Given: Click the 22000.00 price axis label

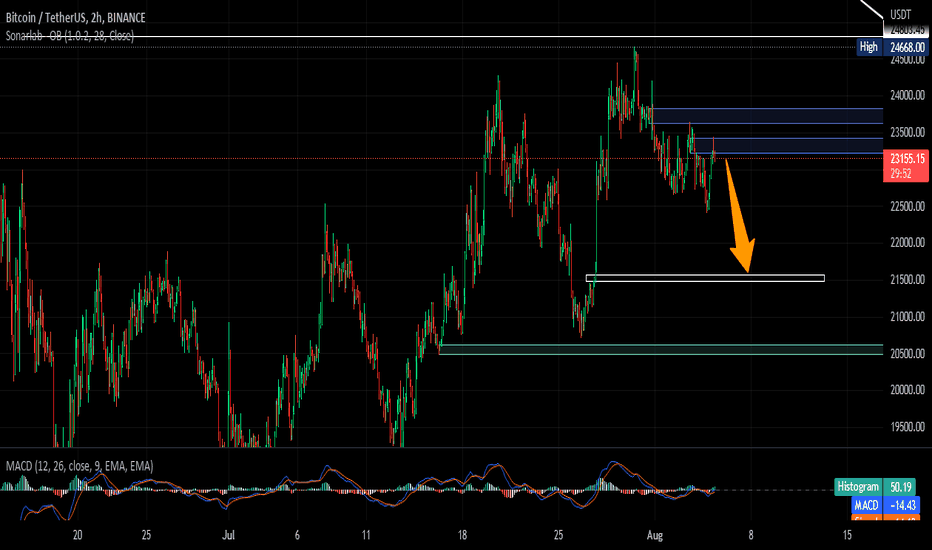Looking at the screenshot, I should point(907,243).
